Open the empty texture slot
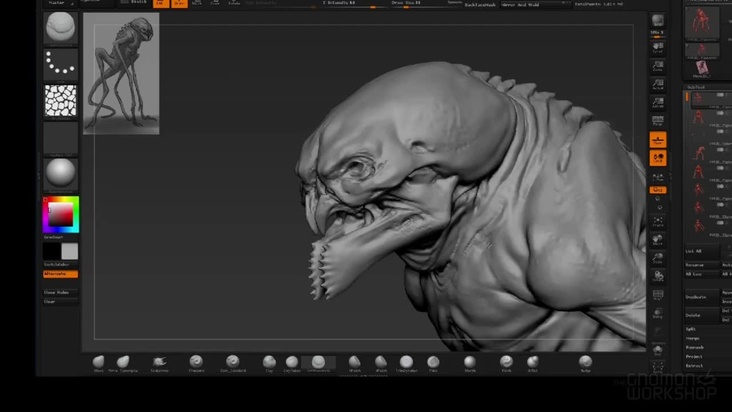 coord(60,139)
